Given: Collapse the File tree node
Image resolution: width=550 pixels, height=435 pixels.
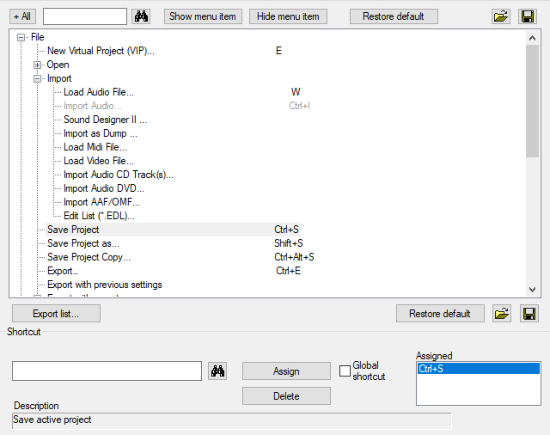Looking at the screenshot, I should click(x=21, y=37).
